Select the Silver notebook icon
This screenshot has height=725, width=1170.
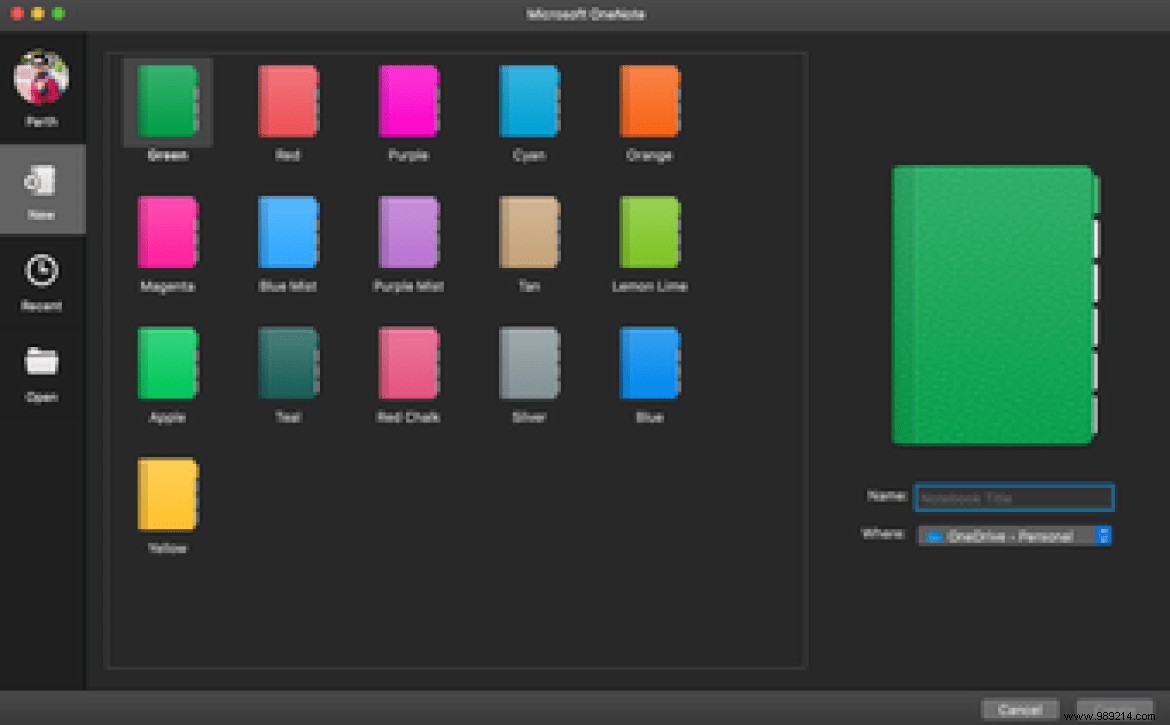click(529, 364)
